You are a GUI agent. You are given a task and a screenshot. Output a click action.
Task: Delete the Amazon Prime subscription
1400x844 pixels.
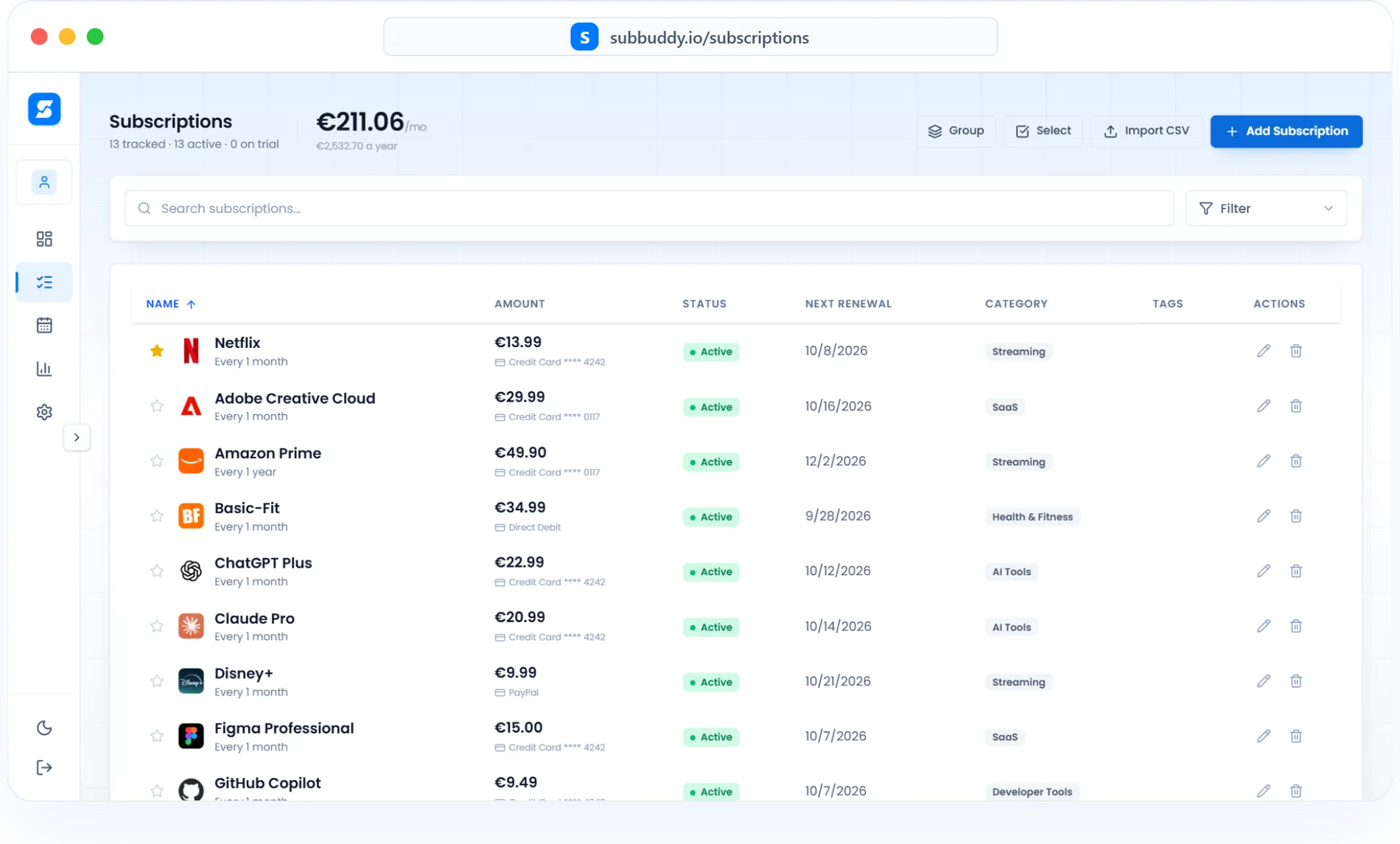[1296, 461]
